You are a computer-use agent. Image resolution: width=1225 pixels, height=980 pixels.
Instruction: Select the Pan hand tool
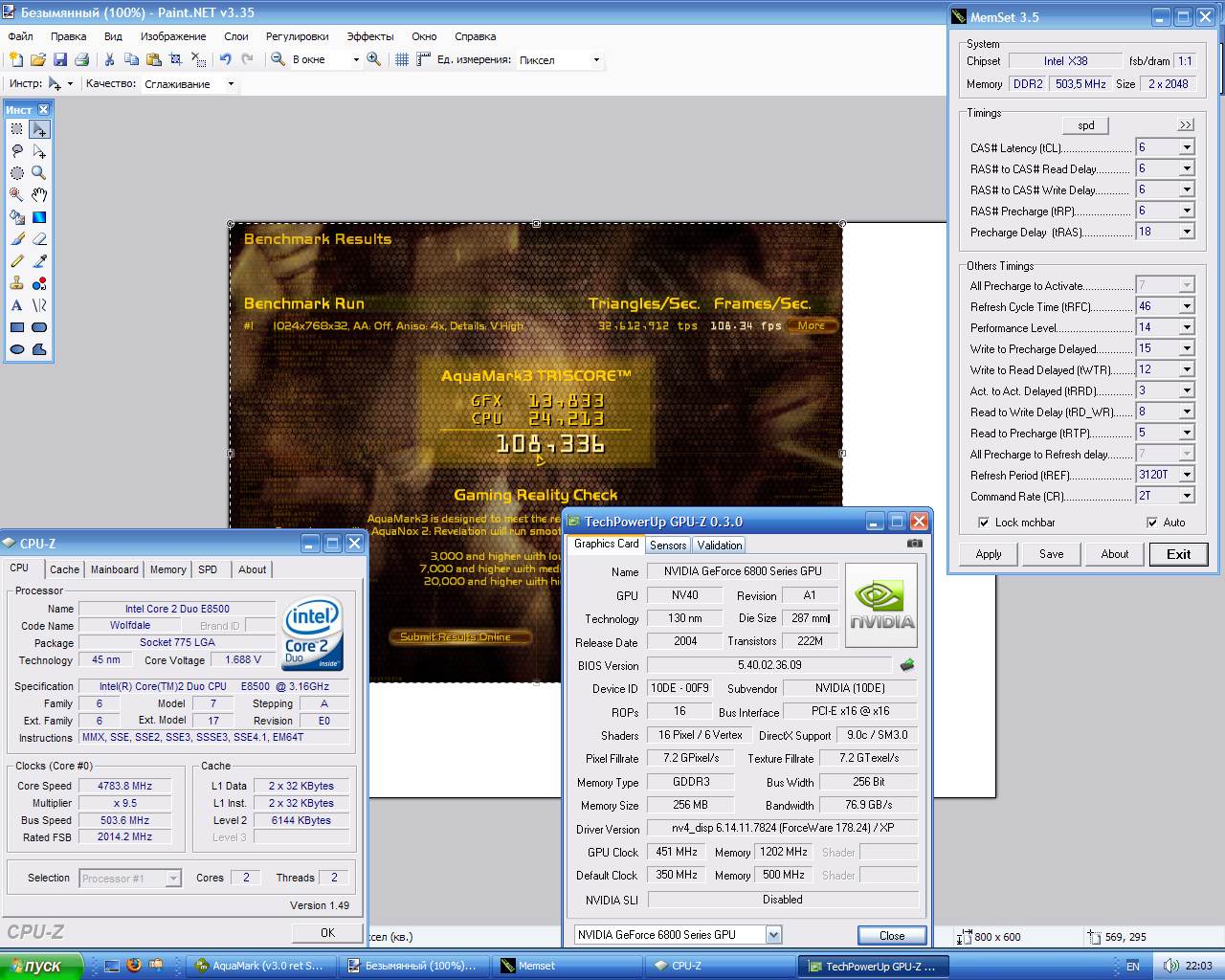39,195
